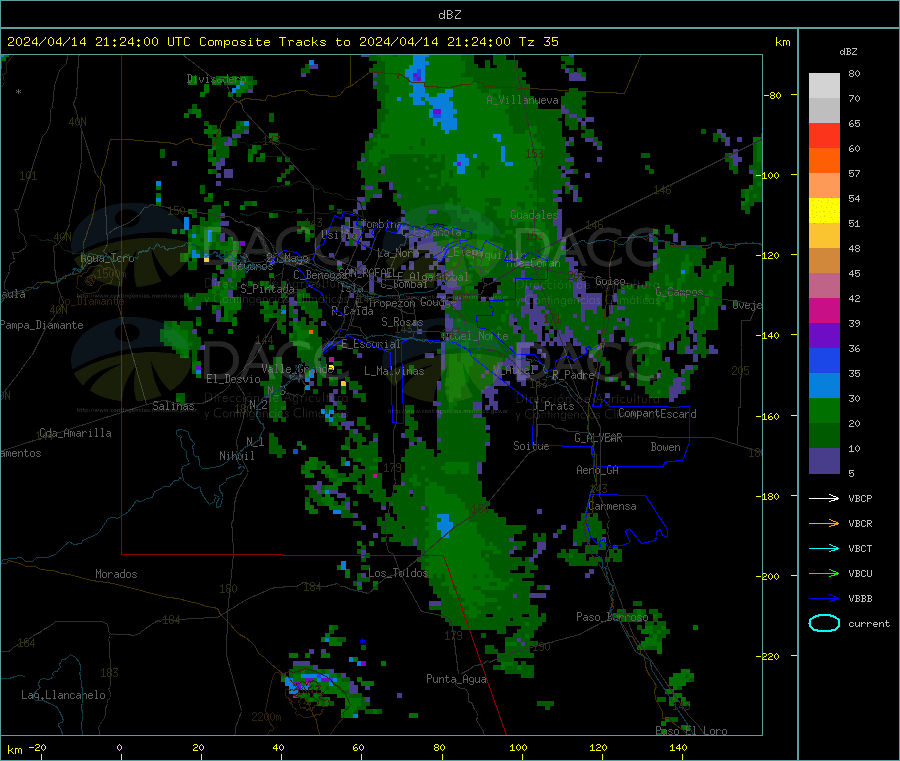Viewport: 900px width, 761px height.
Task: Pick the bottom purple-gray swatch above 5
Action: 824,461
